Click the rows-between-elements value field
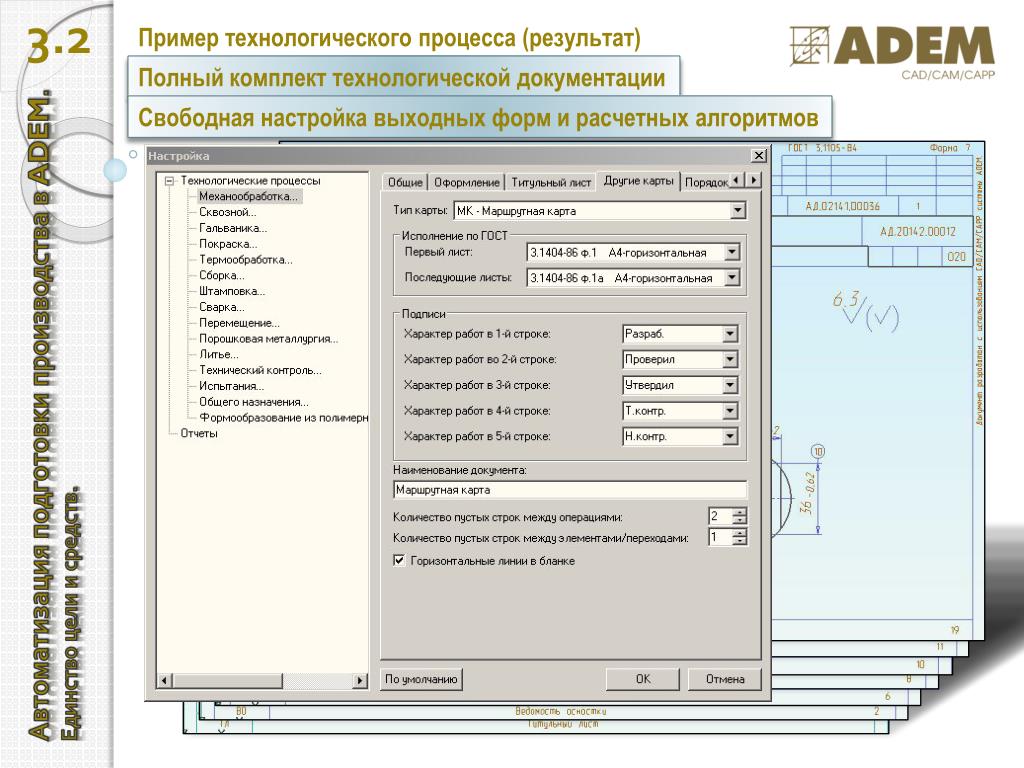1024x768 pixels. tap(720, 537)
